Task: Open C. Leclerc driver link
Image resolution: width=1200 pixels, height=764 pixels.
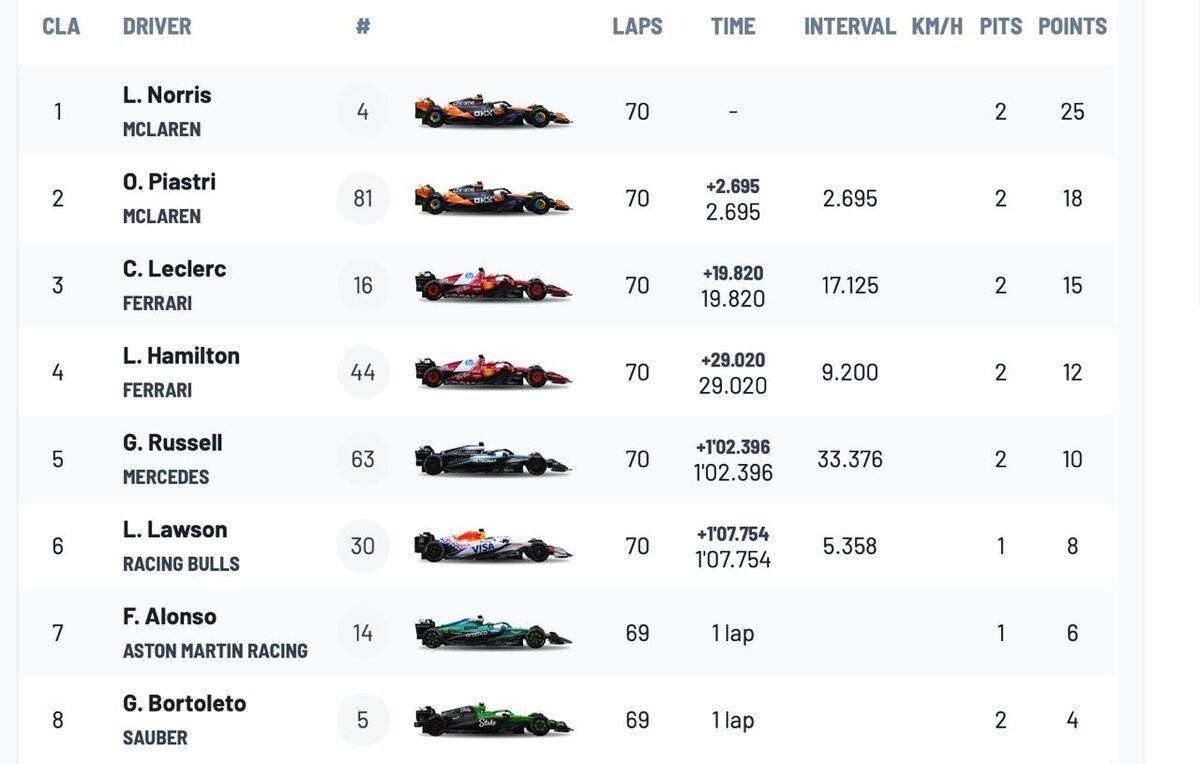Action: pyautogui.click(x=174, y=269)
